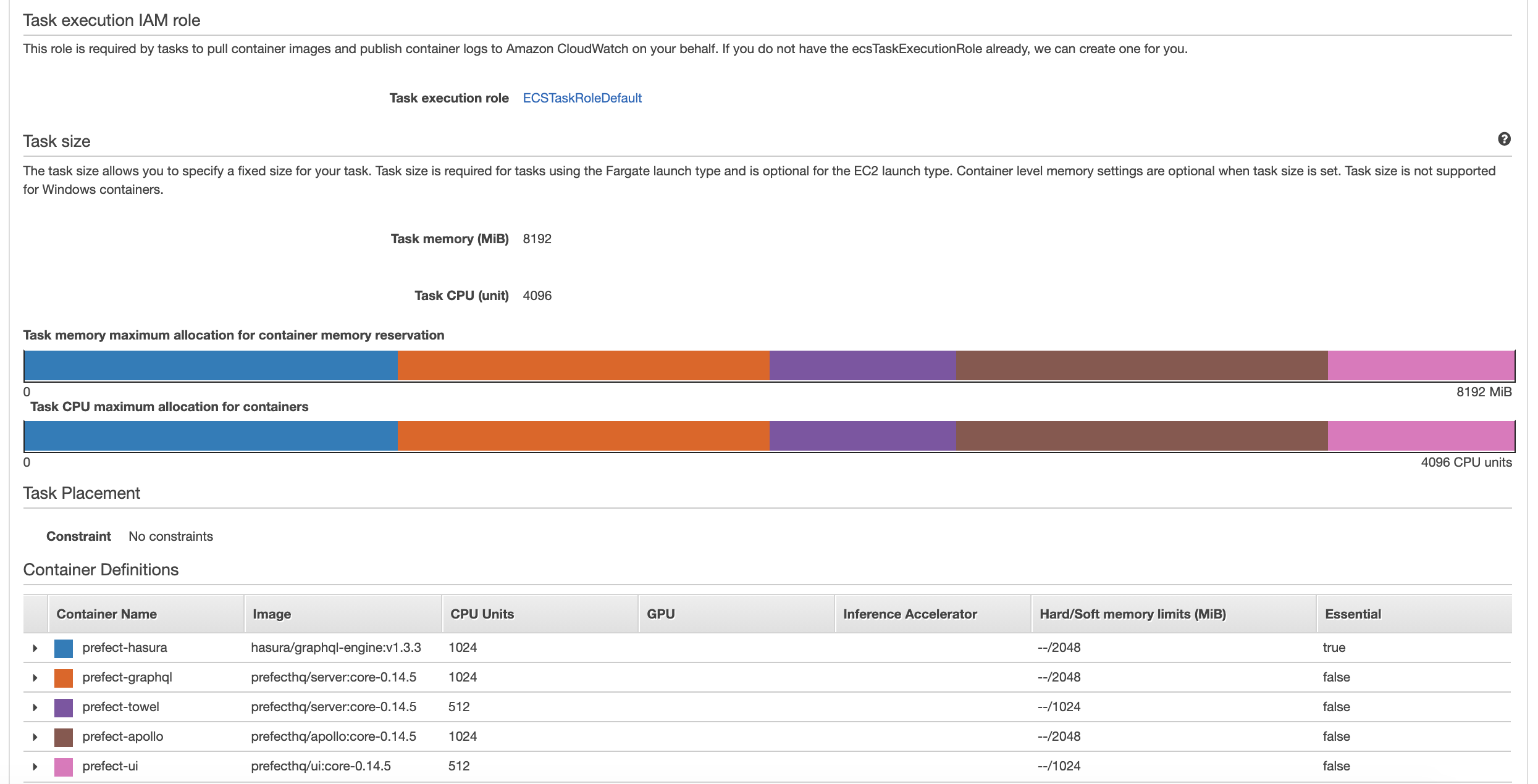Expand the prefect-towel container row

(35, 707)
